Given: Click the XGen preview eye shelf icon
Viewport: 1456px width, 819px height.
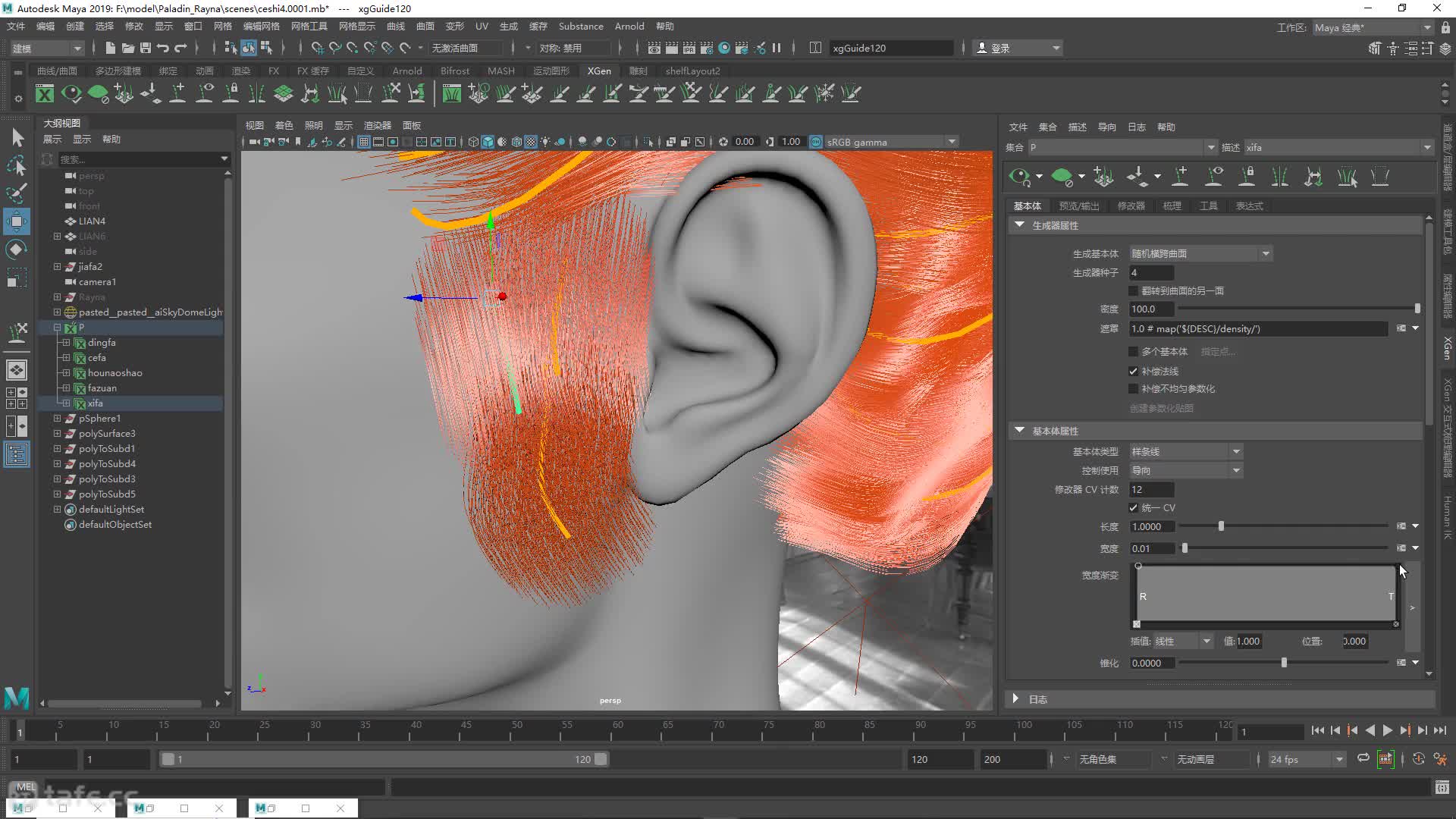Looking at the screenshot, I should point(71,93).
